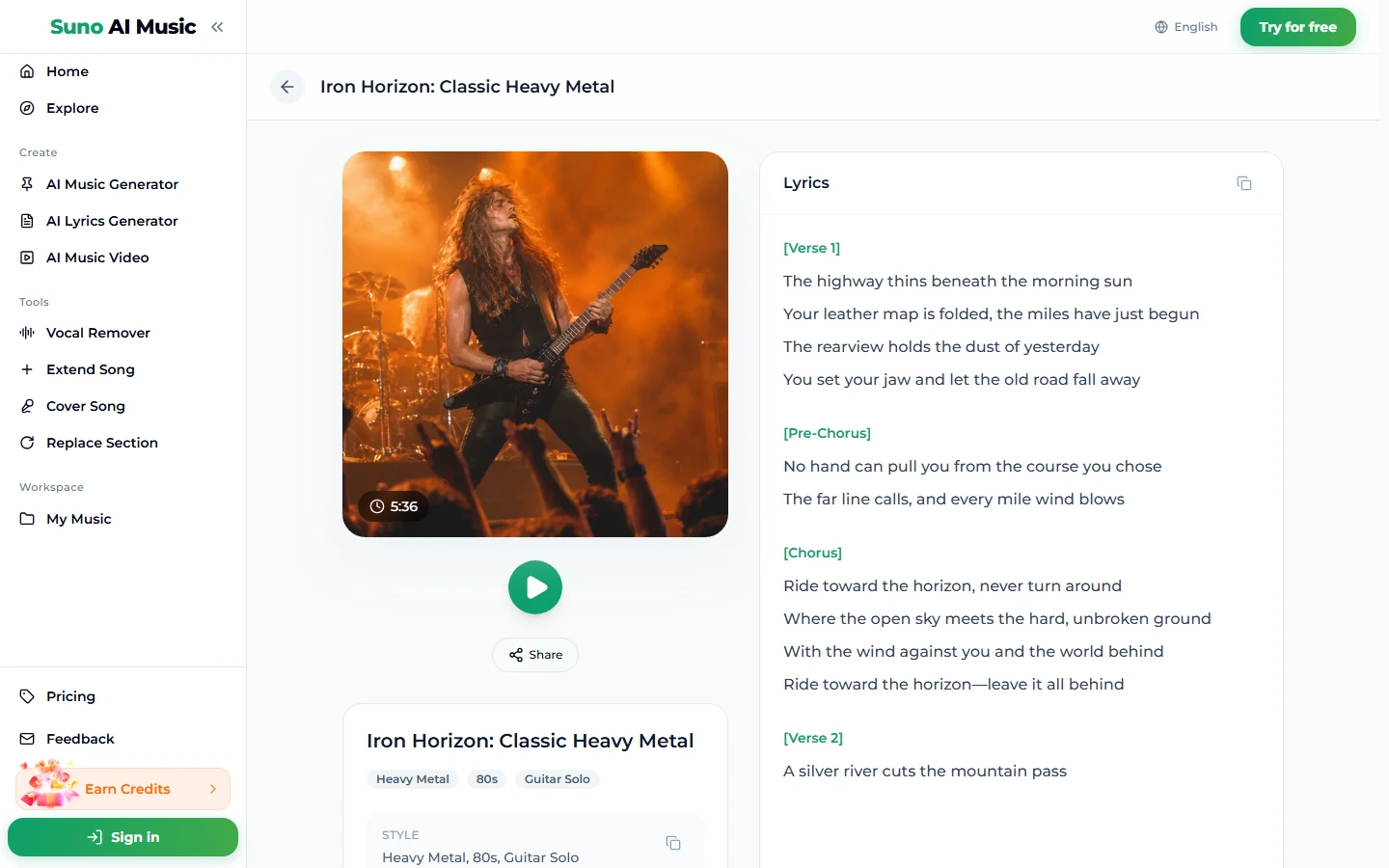Click the Guitar Solo tag
The image size is (1389, 868).
point(558,779)
